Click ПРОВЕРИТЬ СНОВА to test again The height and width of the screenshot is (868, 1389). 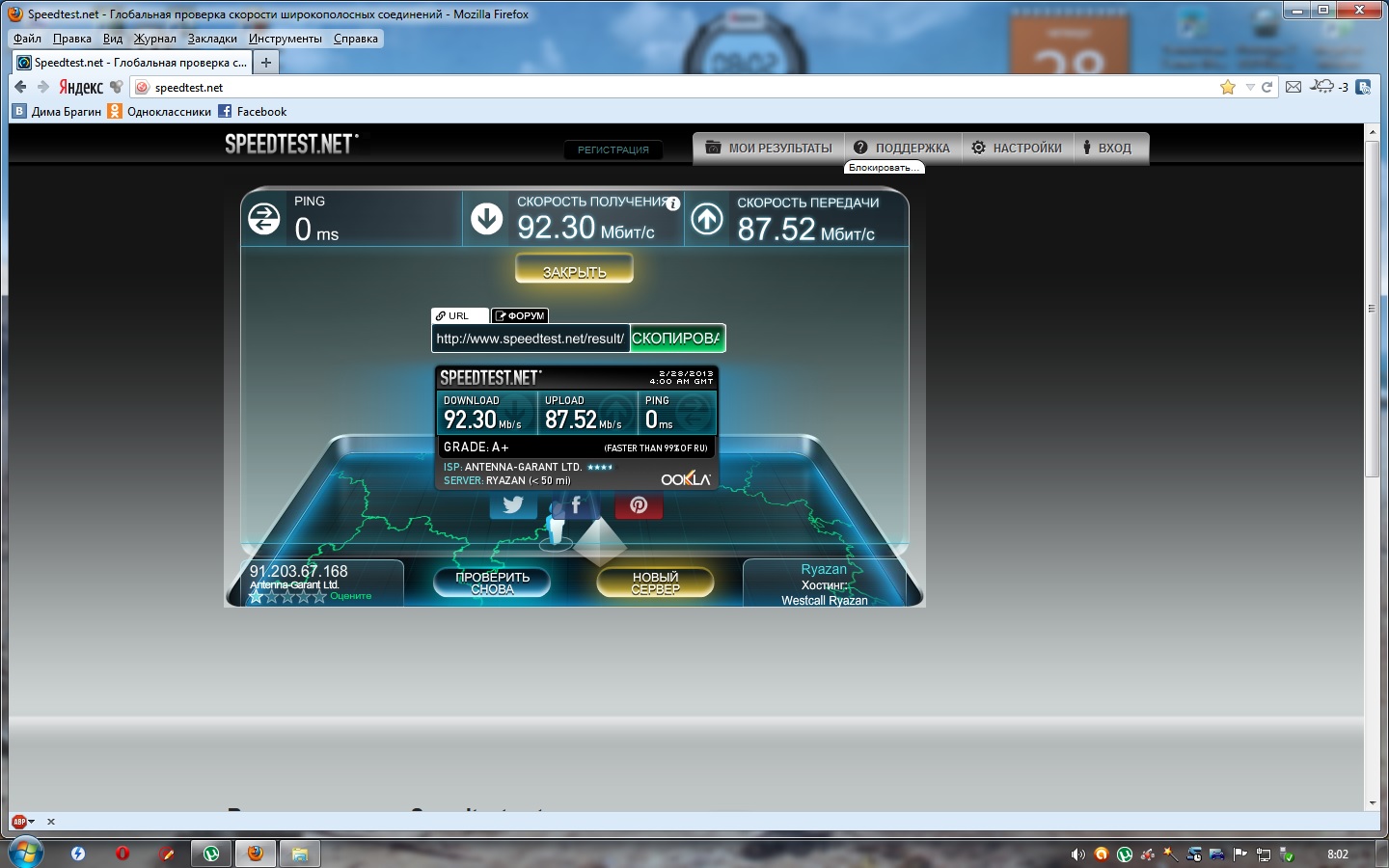pyautogui.click(x=492, y=583)
